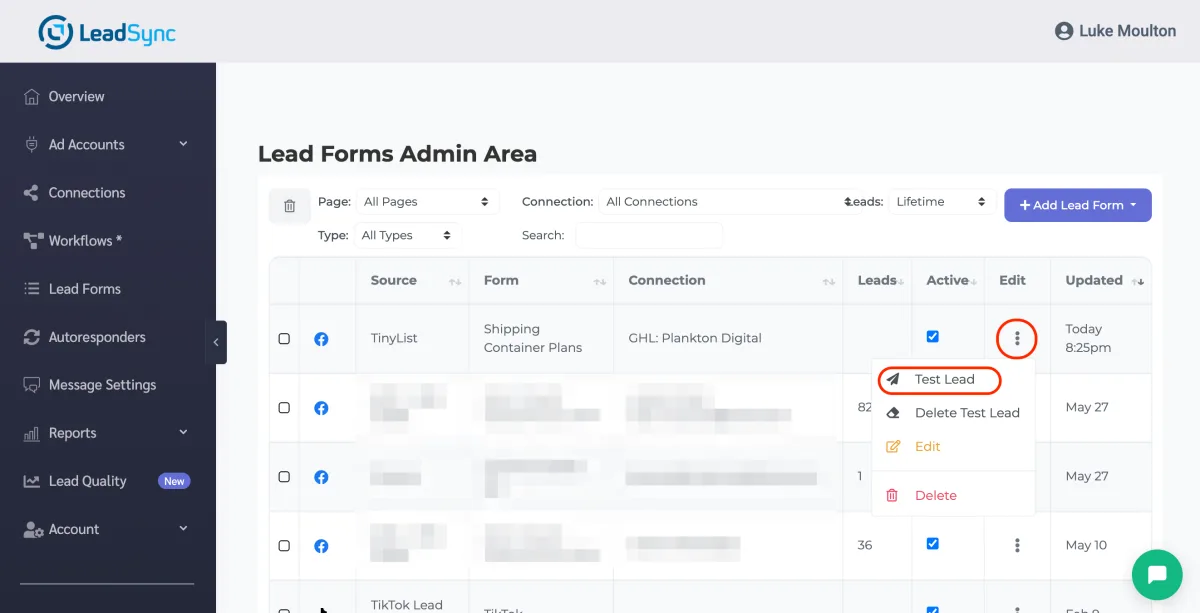The height and width of the screenshot is (613, 1200).
Task: Click the Autoresponders refresh icon
Action: (32, 337)
